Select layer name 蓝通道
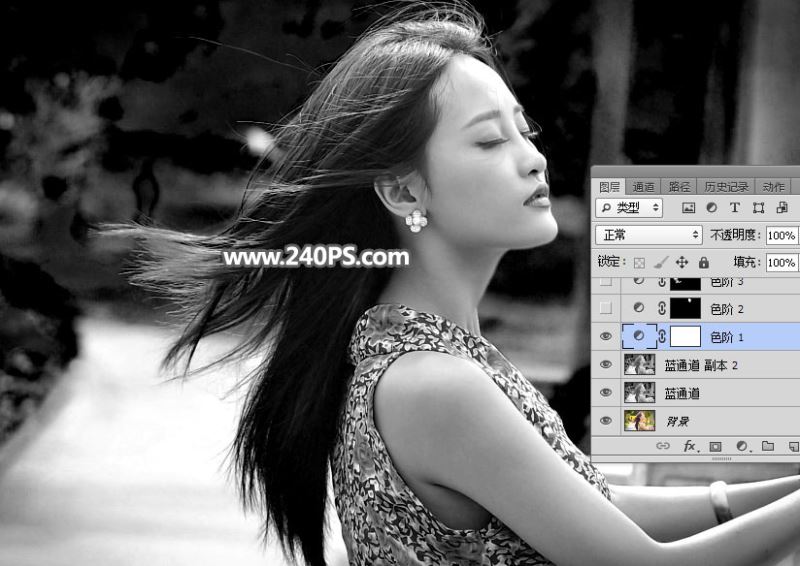Viewport: 800px width, 566px height. click(682, 393)
